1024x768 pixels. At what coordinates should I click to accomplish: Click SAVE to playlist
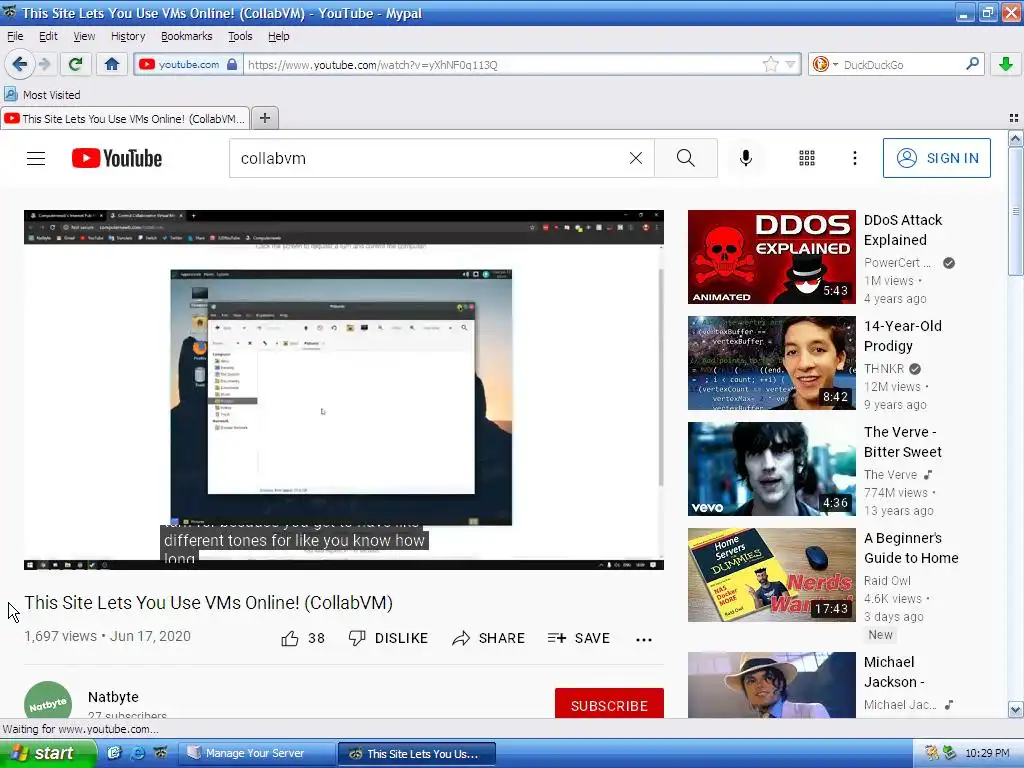pyautogui.click(x=579, y=639)
